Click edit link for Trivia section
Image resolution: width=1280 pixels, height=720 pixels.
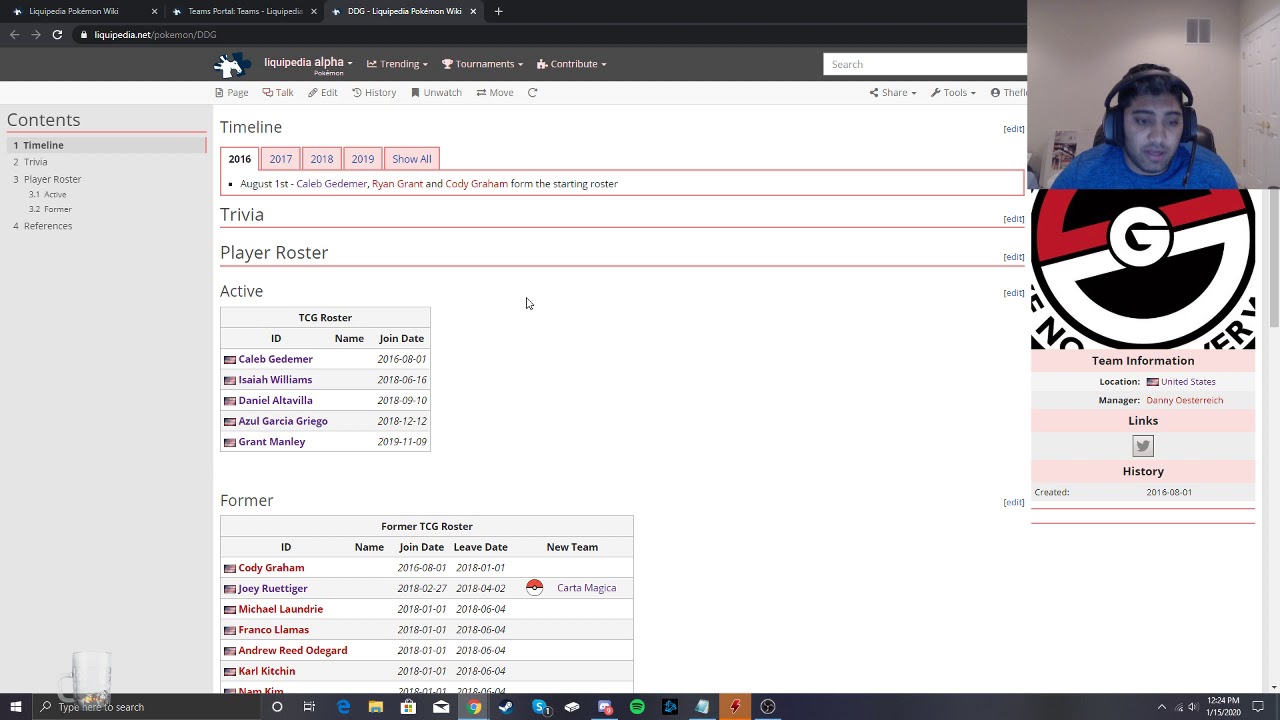(1013, 219)
